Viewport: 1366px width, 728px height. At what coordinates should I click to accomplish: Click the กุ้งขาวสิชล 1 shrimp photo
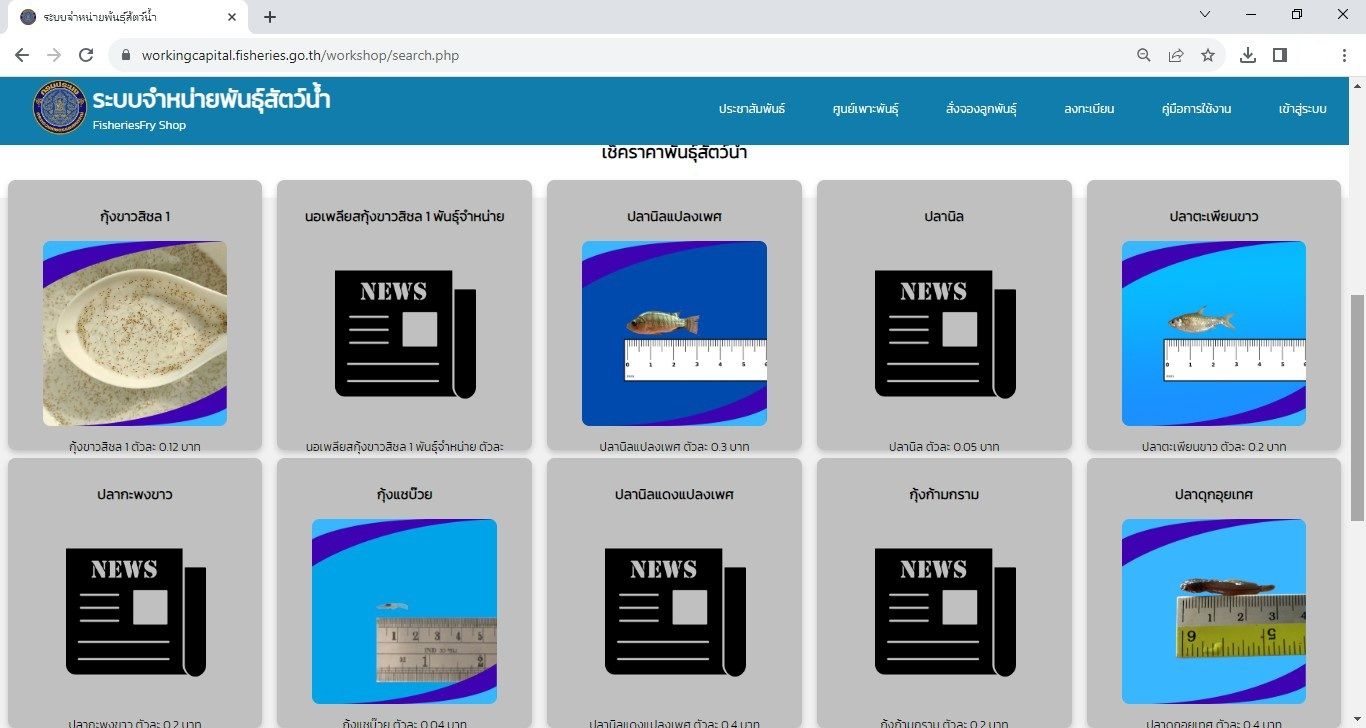[135, 333]
